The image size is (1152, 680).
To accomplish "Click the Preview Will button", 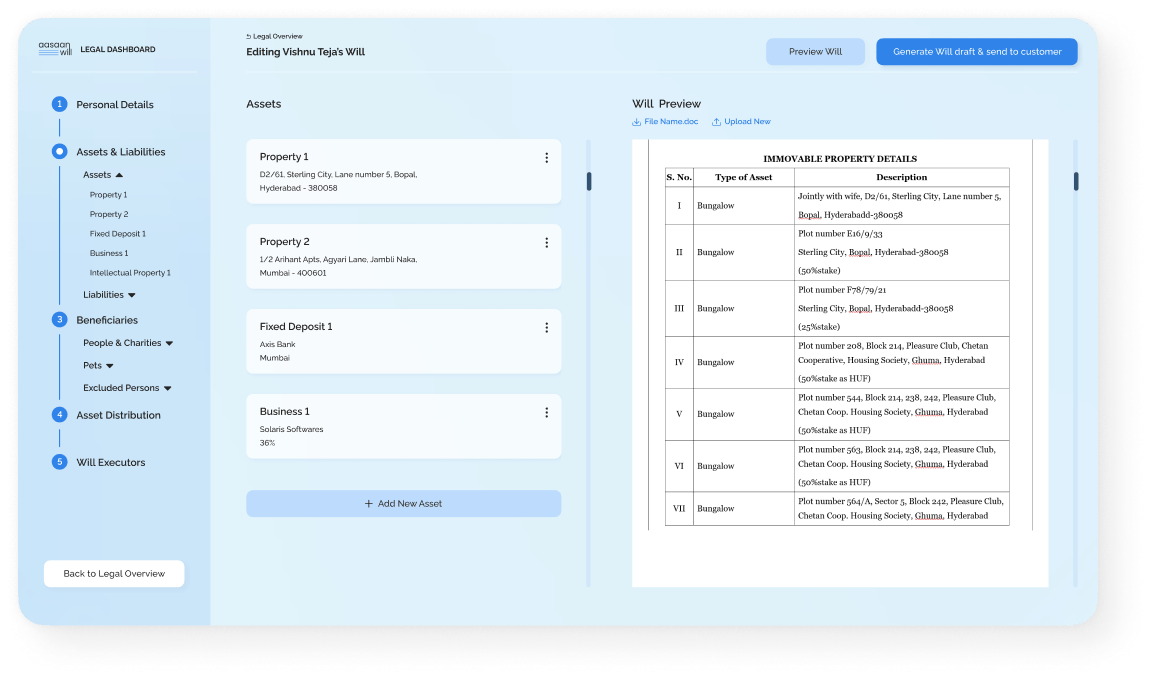I will click(815, 52).
